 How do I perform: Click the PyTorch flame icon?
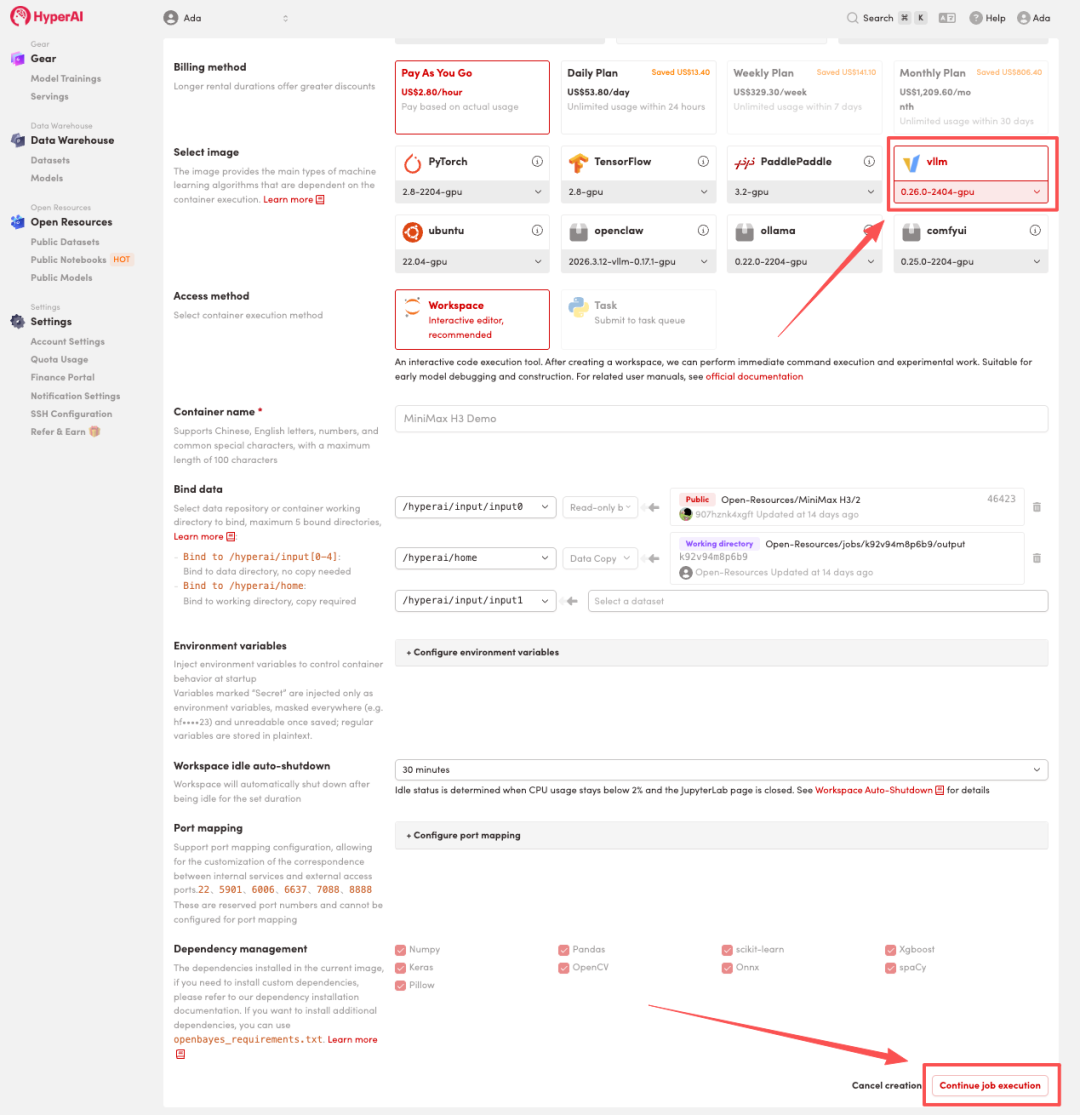tap(412, 162)
